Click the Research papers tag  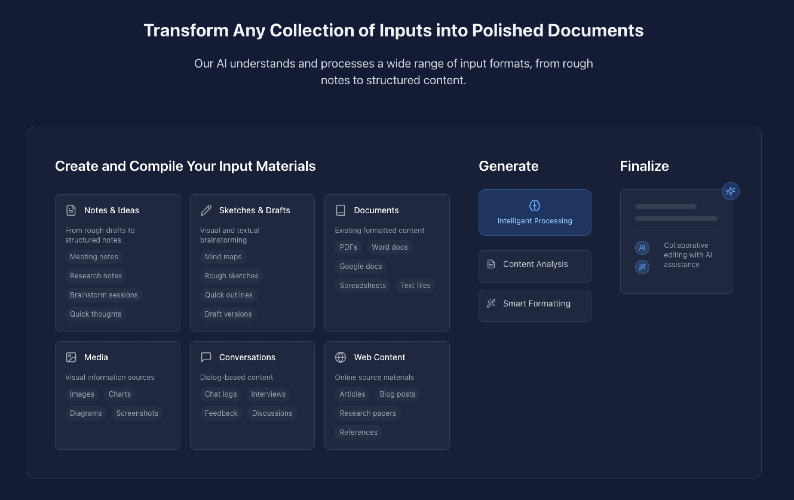point(368,413)
